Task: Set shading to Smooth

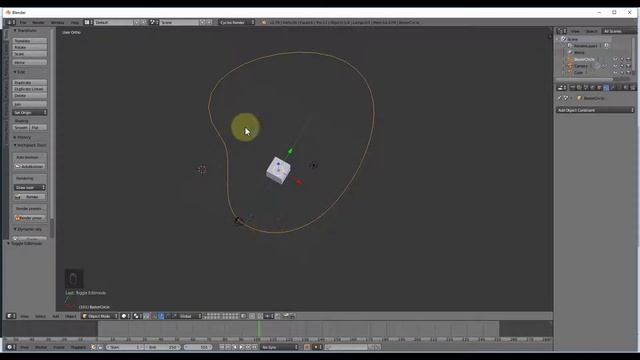Action: (x=21, y=127)
